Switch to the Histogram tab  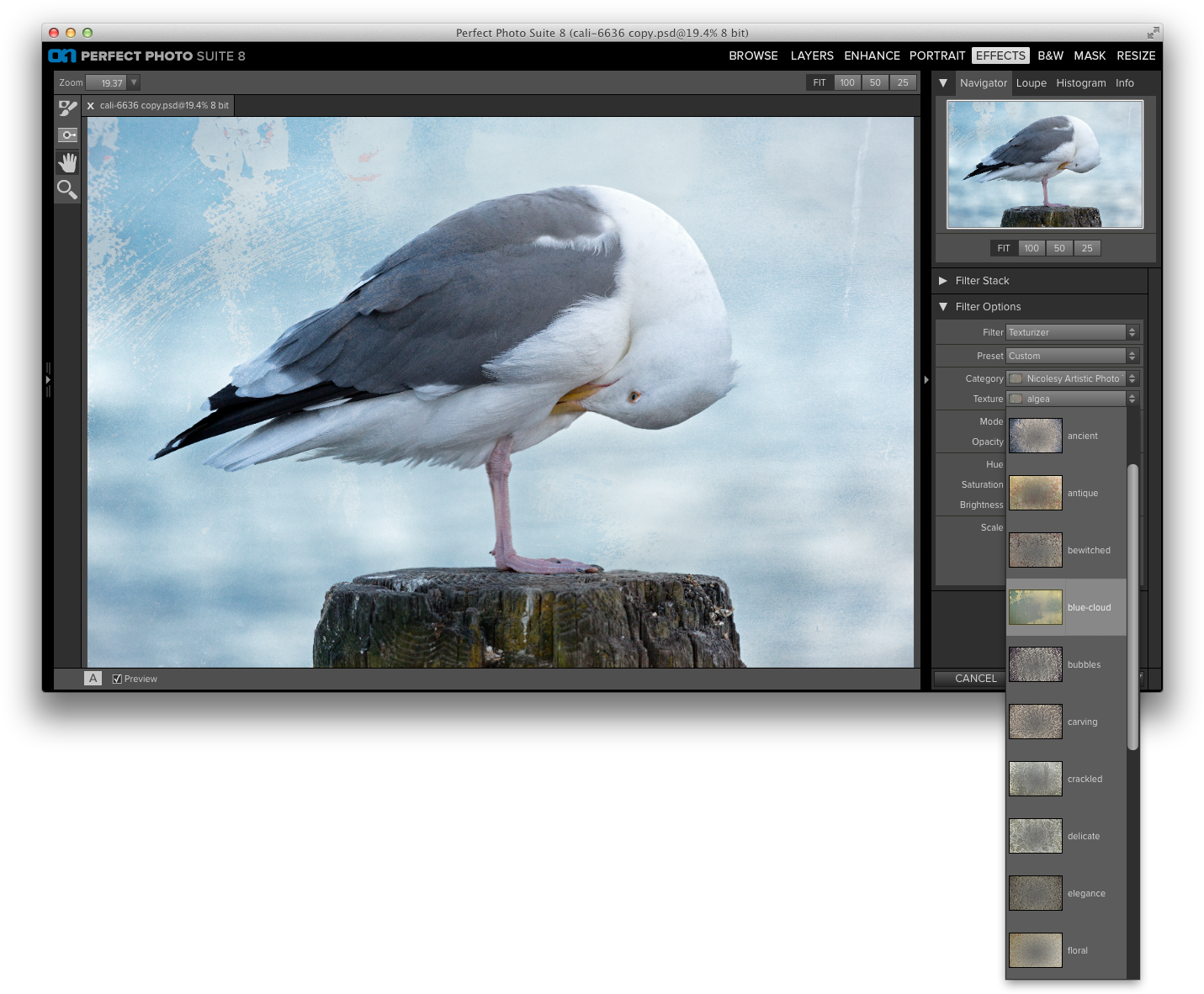pos(1081,83)
